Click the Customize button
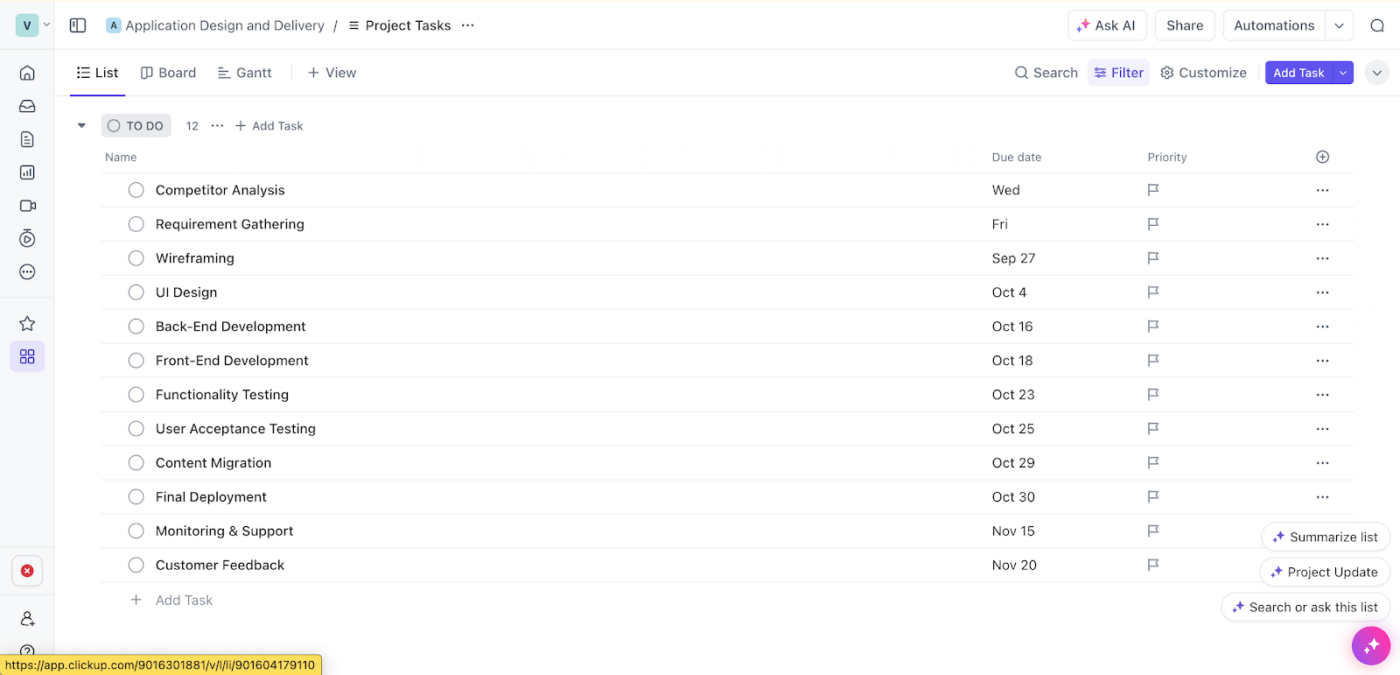This screenshot has height=675, width=1400. (1203, 73)
